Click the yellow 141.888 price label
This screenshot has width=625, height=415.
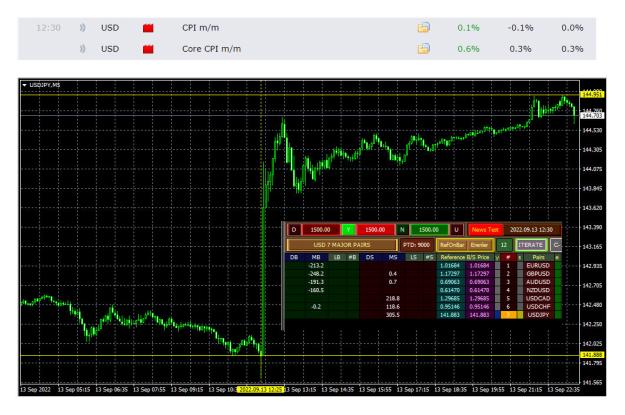(x=592, y=355)
